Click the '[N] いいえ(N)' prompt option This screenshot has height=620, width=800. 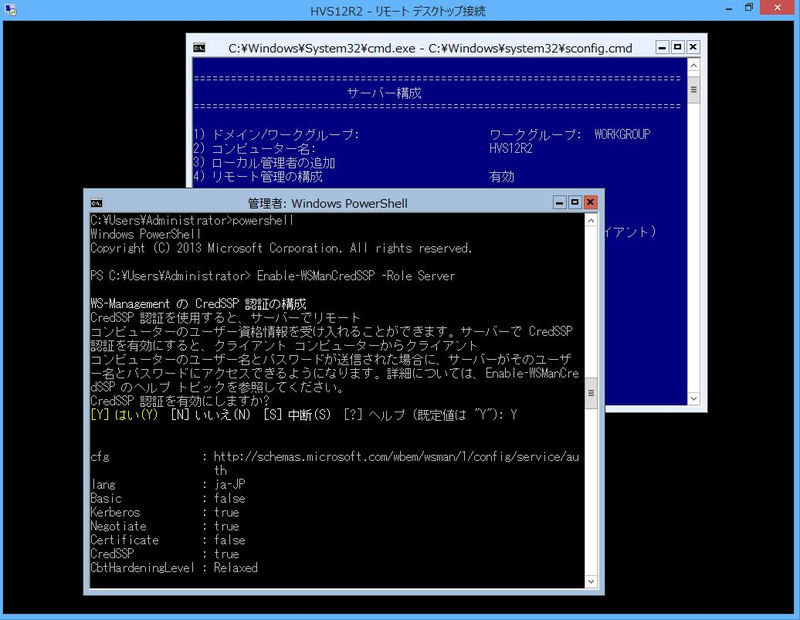pyautogui.click(x=211, y=414)
